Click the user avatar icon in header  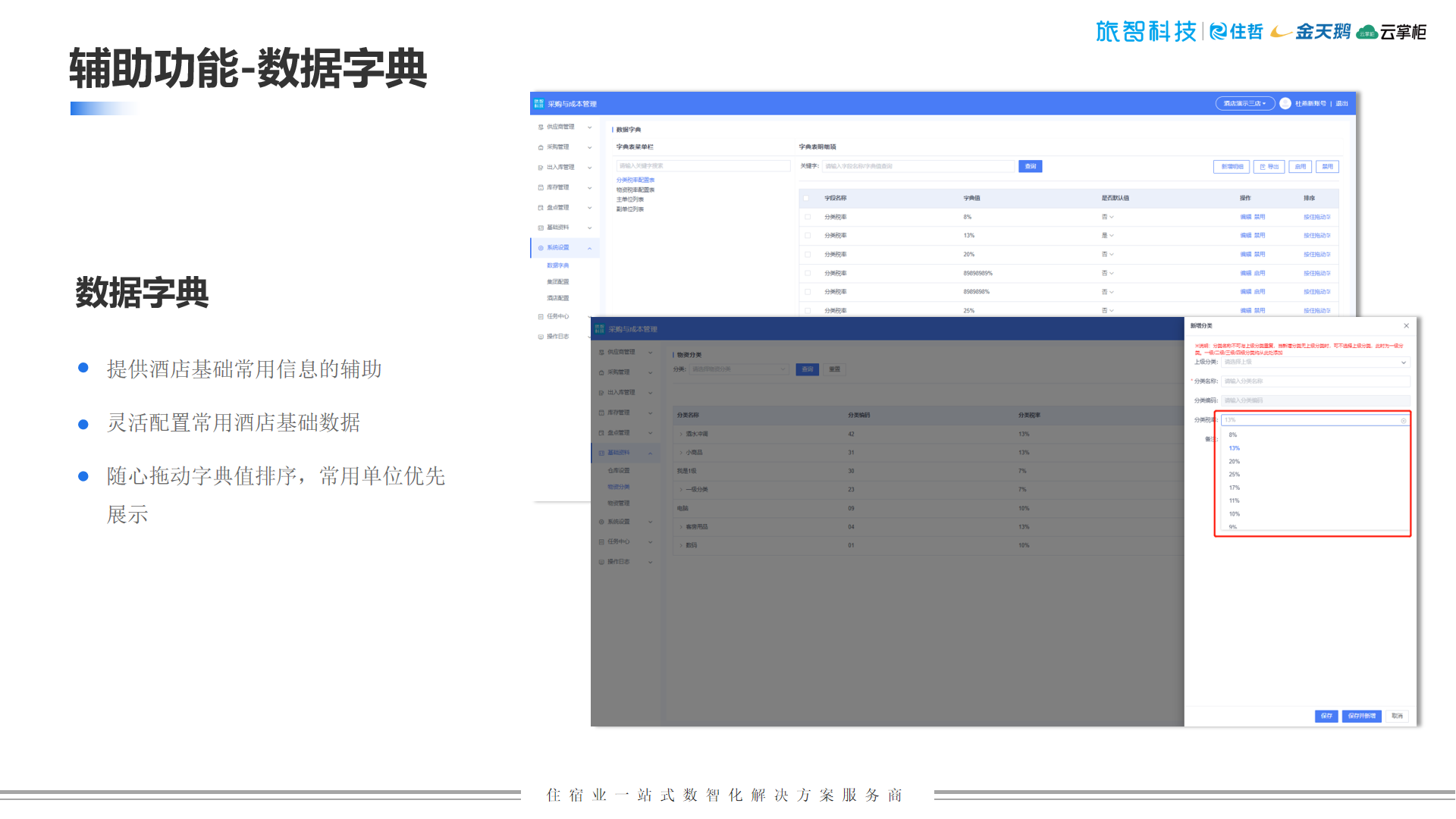[1285, 104]
